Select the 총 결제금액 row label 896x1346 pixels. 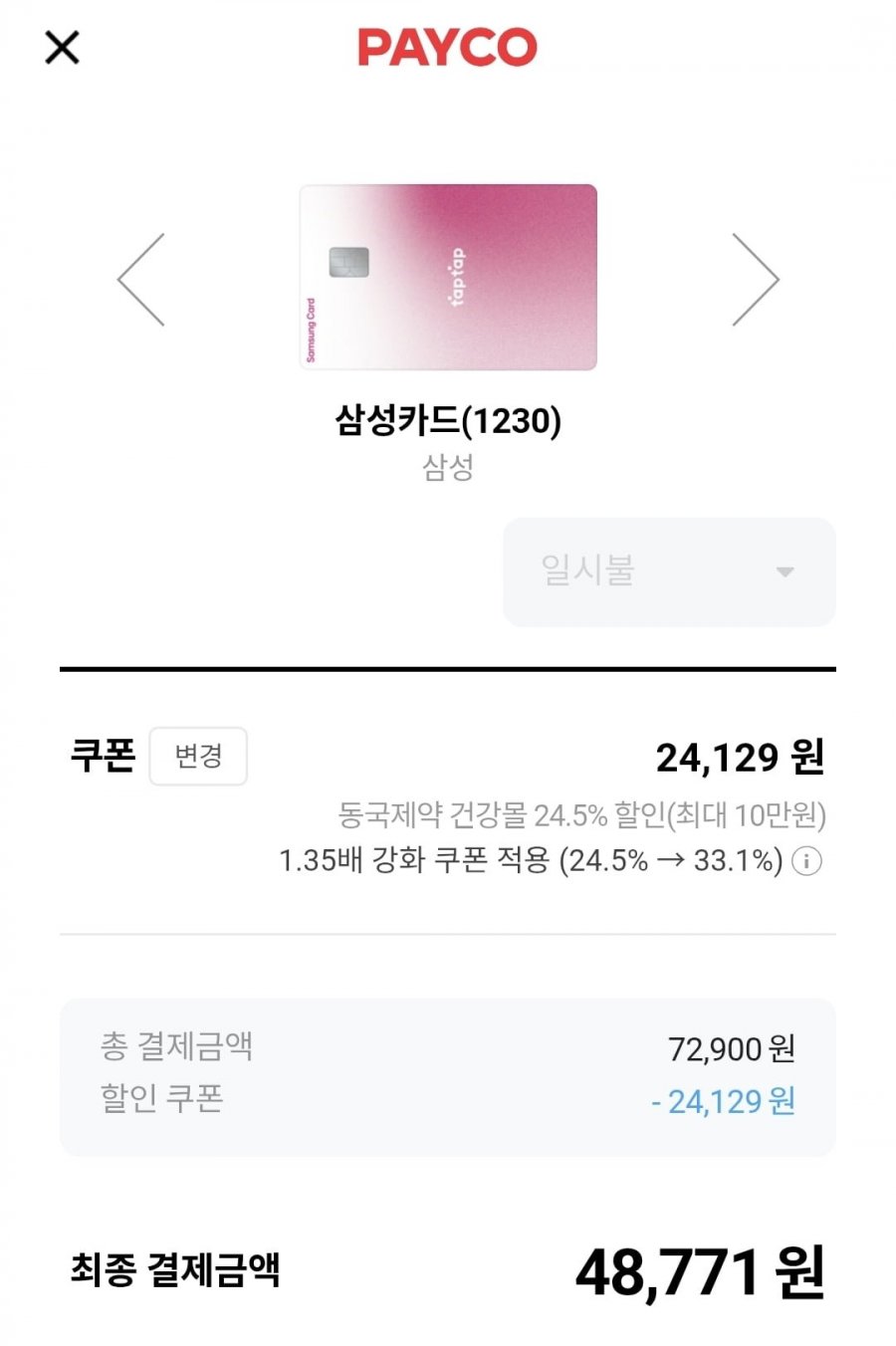pos(176,1046)
